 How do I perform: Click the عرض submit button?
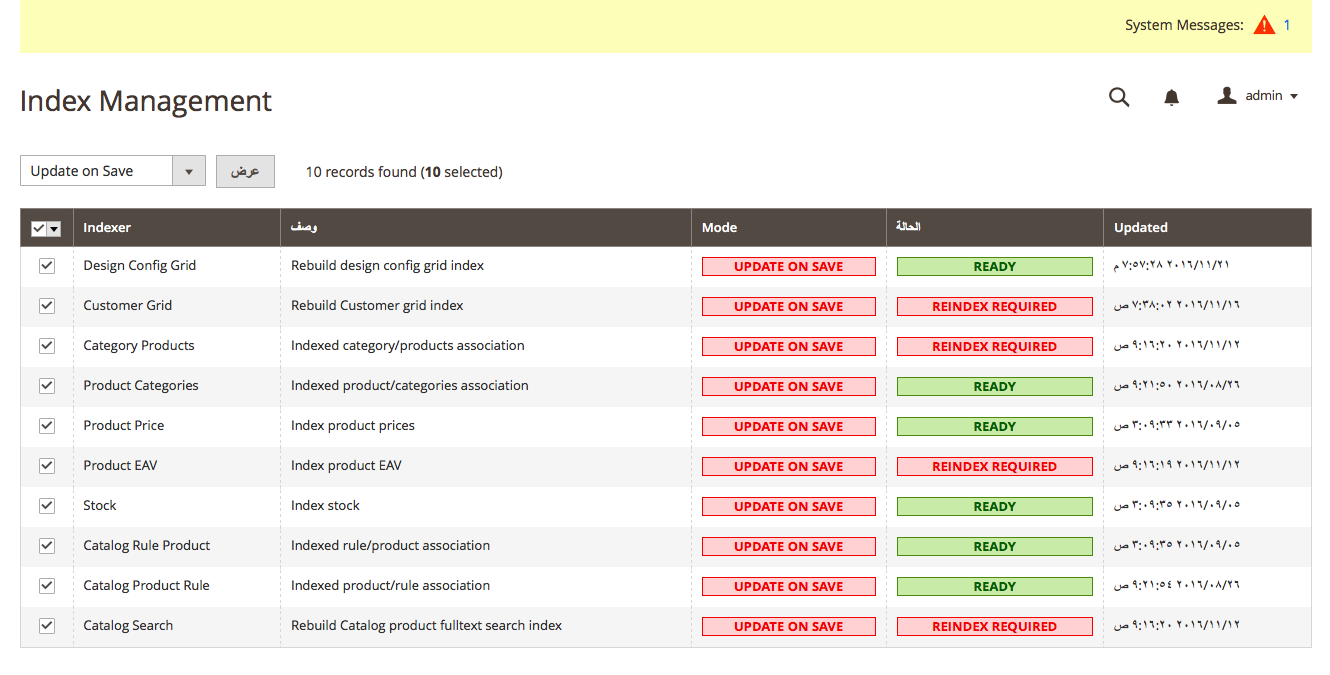tap(245, 171)
